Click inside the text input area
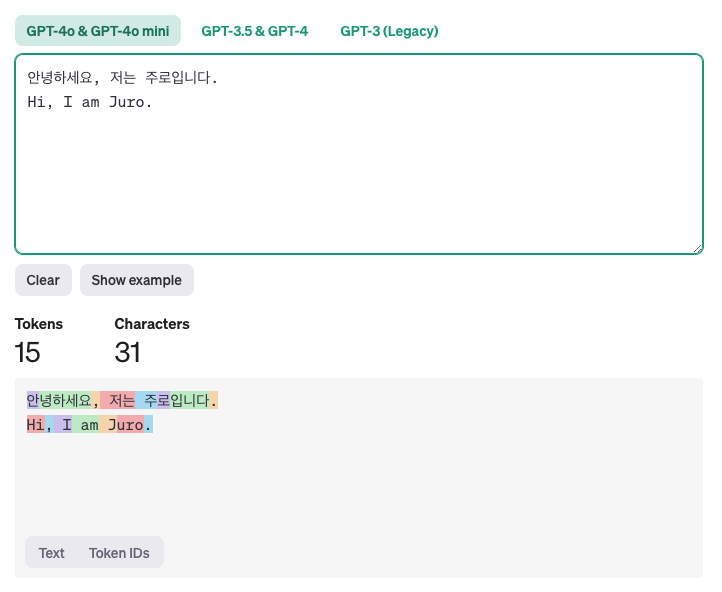 pos(359,154)
